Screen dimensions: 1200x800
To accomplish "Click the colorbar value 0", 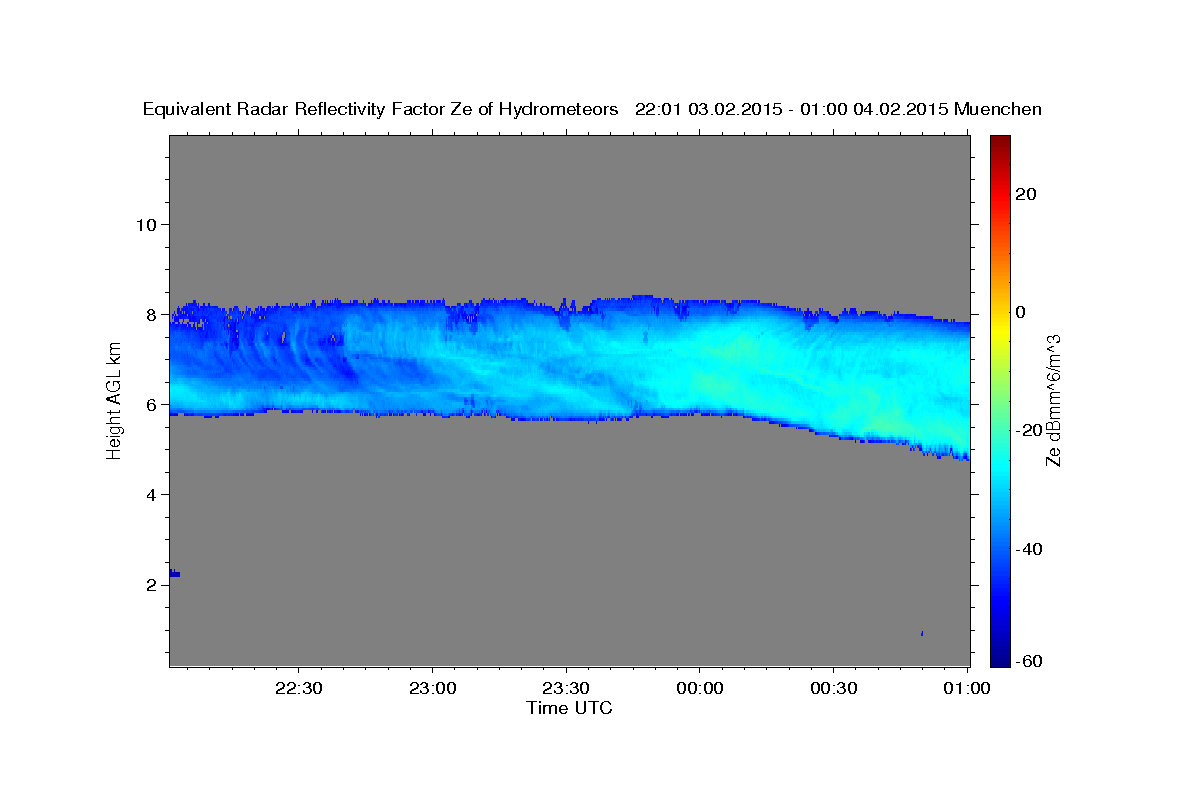I will [1021, 312].
